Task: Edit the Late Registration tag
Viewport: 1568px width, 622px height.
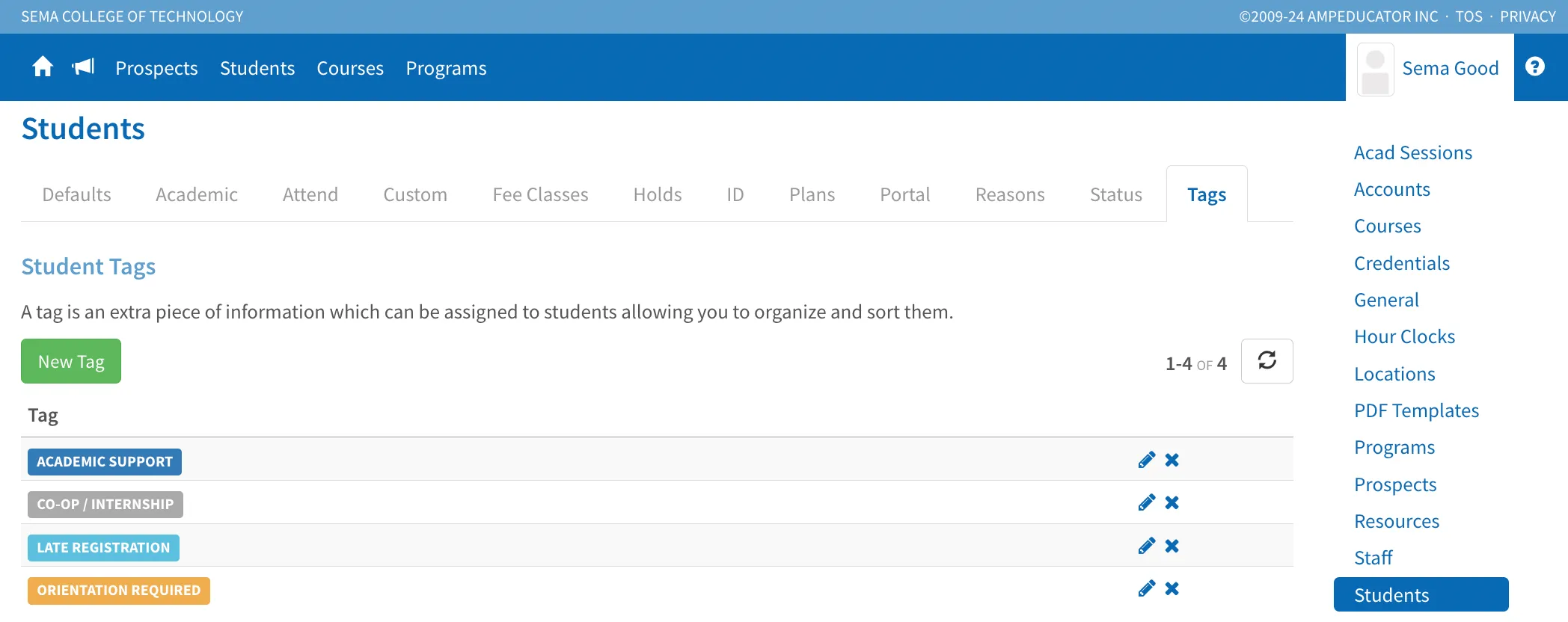Action: pyautogui.click(x=1146, y=546)
